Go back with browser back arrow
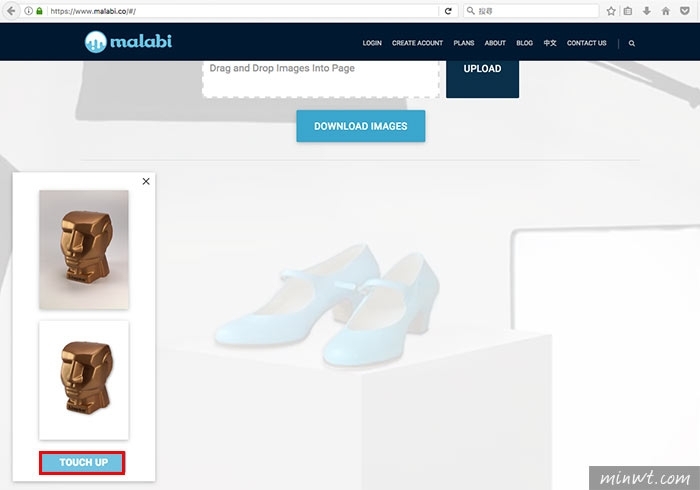700x490 pixels. 11,11
